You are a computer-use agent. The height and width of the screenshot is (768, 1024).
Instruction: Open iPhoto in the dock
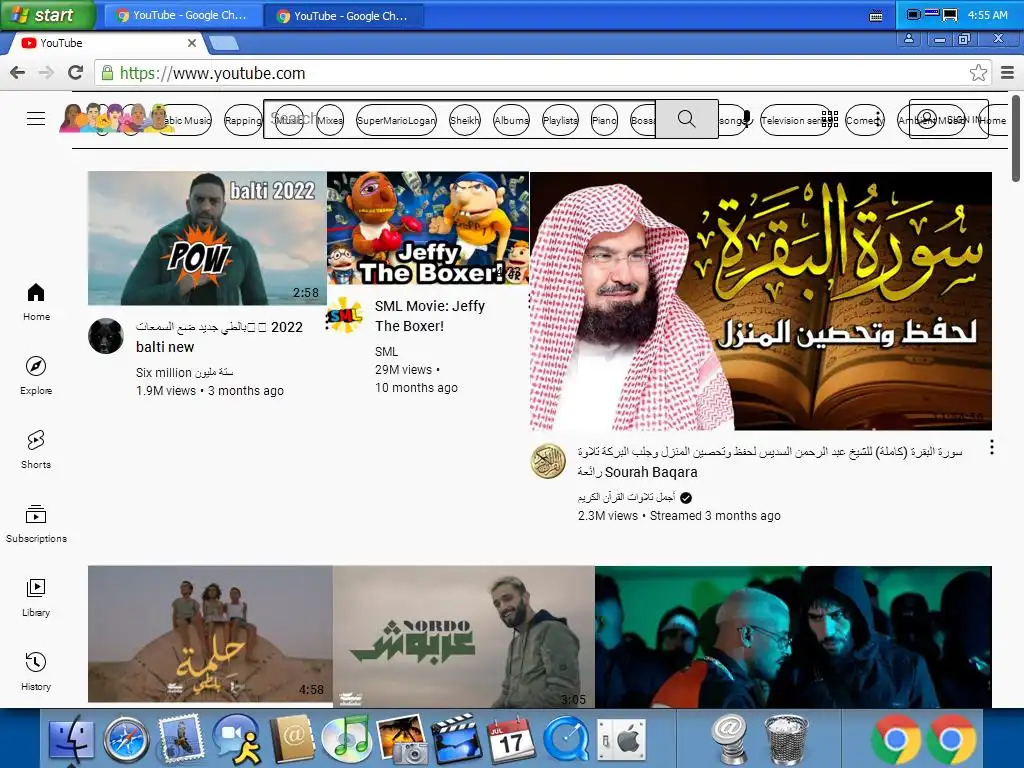(401, 739)
